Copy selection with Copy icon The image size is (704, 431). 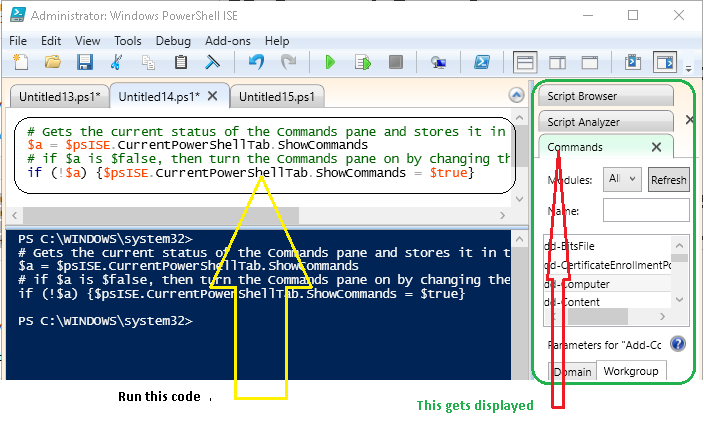148,62
